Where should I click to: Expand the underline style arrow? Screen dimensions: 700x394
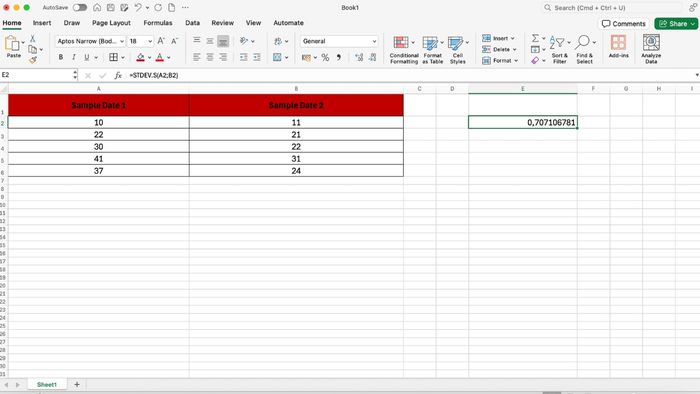click(x=96, y=58)
